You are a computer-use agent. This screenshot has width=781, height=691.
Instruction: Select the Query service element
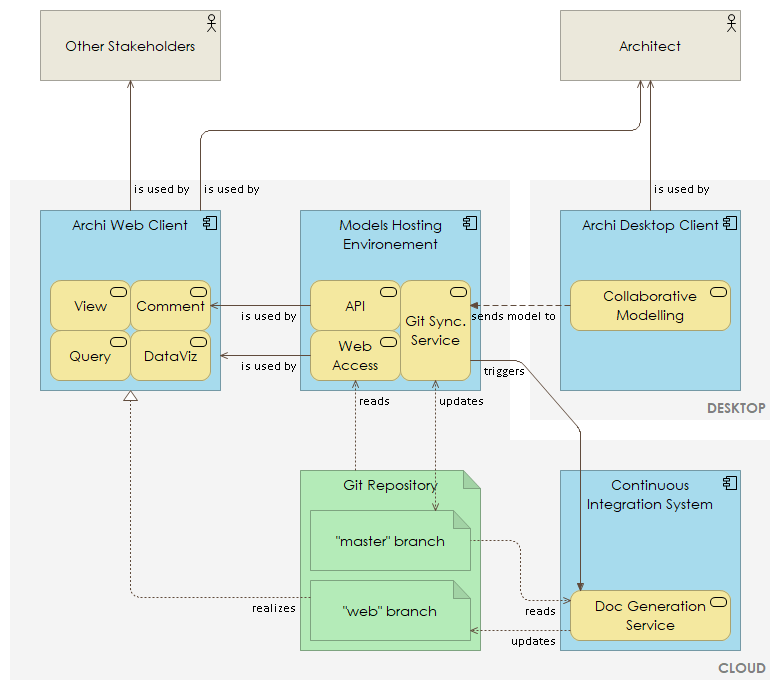tap(90, 356)
